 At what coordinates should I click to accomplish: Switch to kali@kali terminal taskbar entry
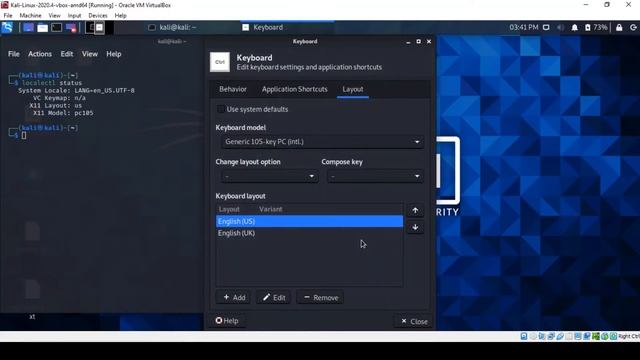coord(172,27)
